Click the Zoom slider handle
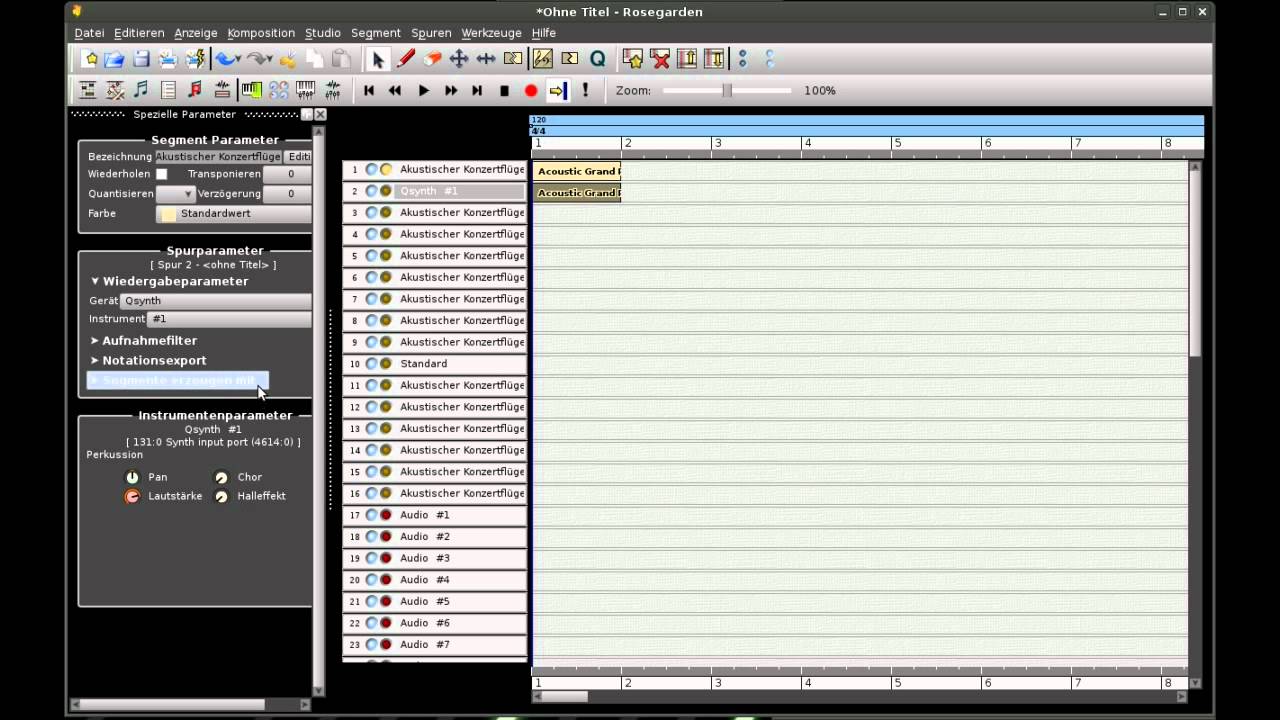The height and width of the screenshot is (720, 1280). 727,90
